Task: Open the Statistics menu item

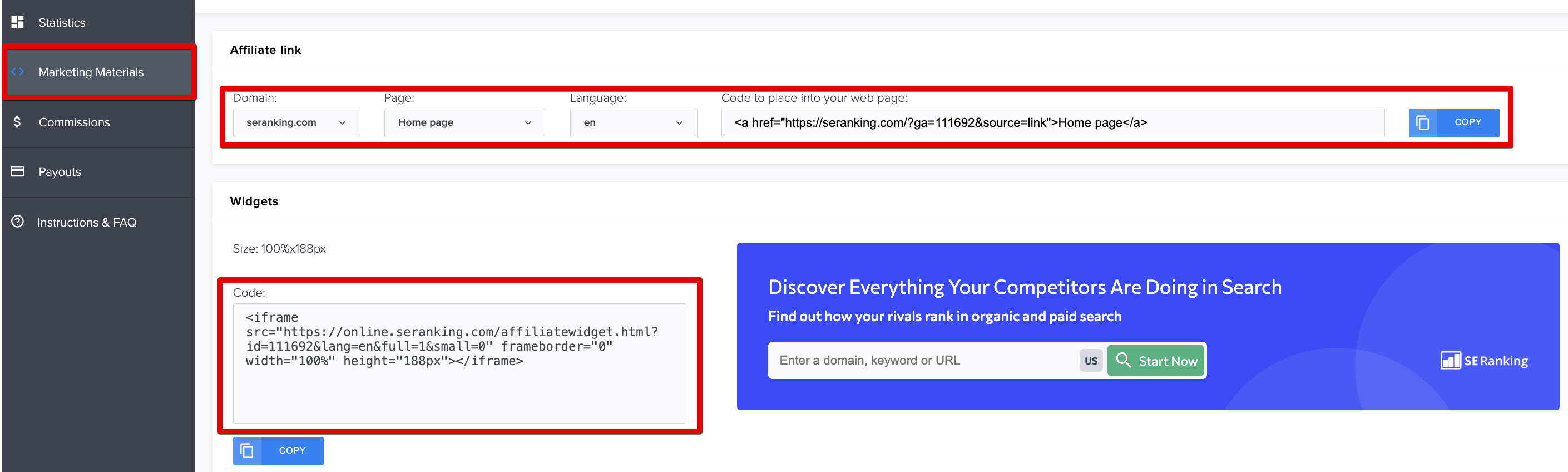Action: pos(98,22)
